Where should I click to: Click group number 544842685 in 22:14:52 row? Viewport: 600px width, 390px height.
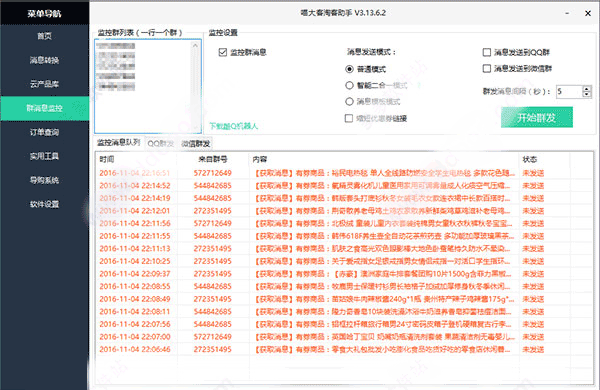tap(213, 186)
